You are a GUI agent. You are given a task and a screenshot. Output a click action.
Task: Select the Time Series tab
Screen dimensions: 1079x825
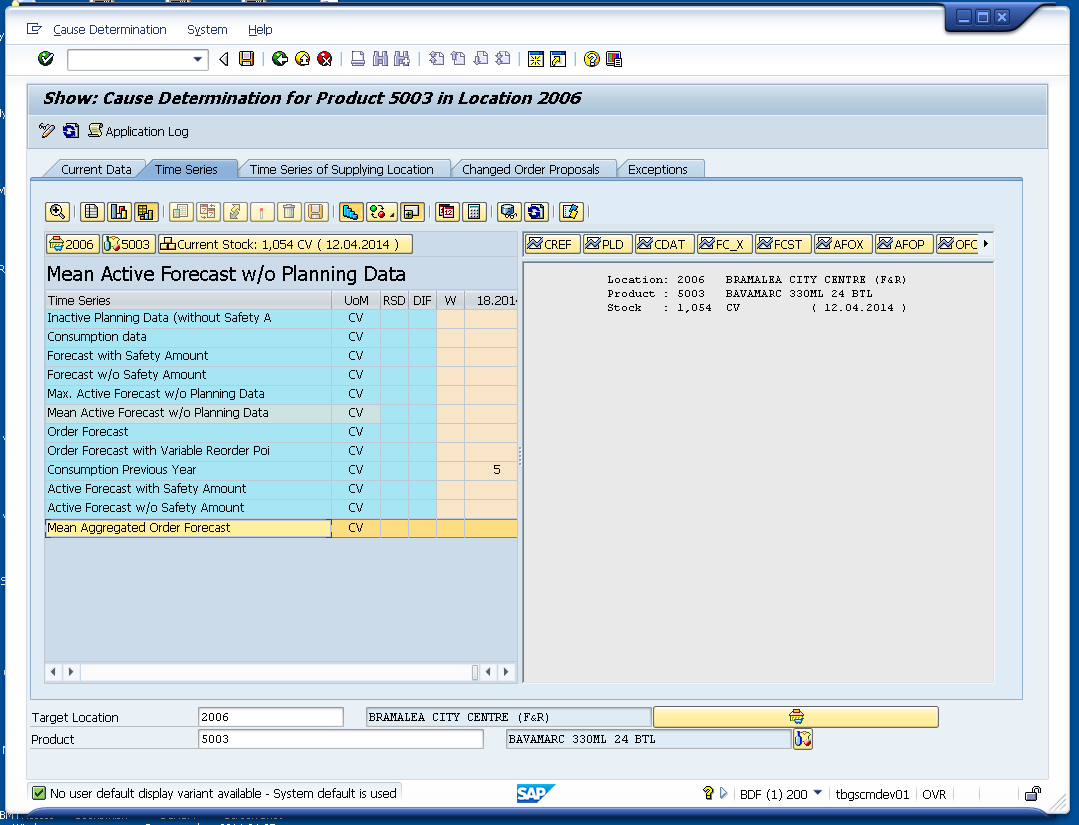click(186, 169)
